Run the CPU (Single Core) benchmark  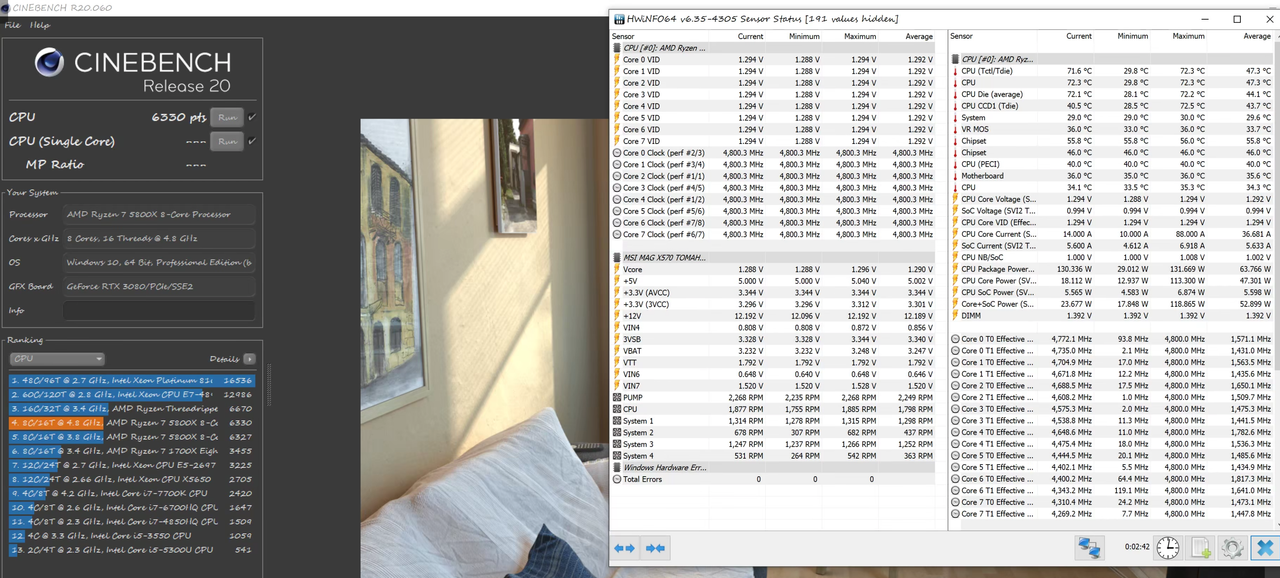click(227, 141)
